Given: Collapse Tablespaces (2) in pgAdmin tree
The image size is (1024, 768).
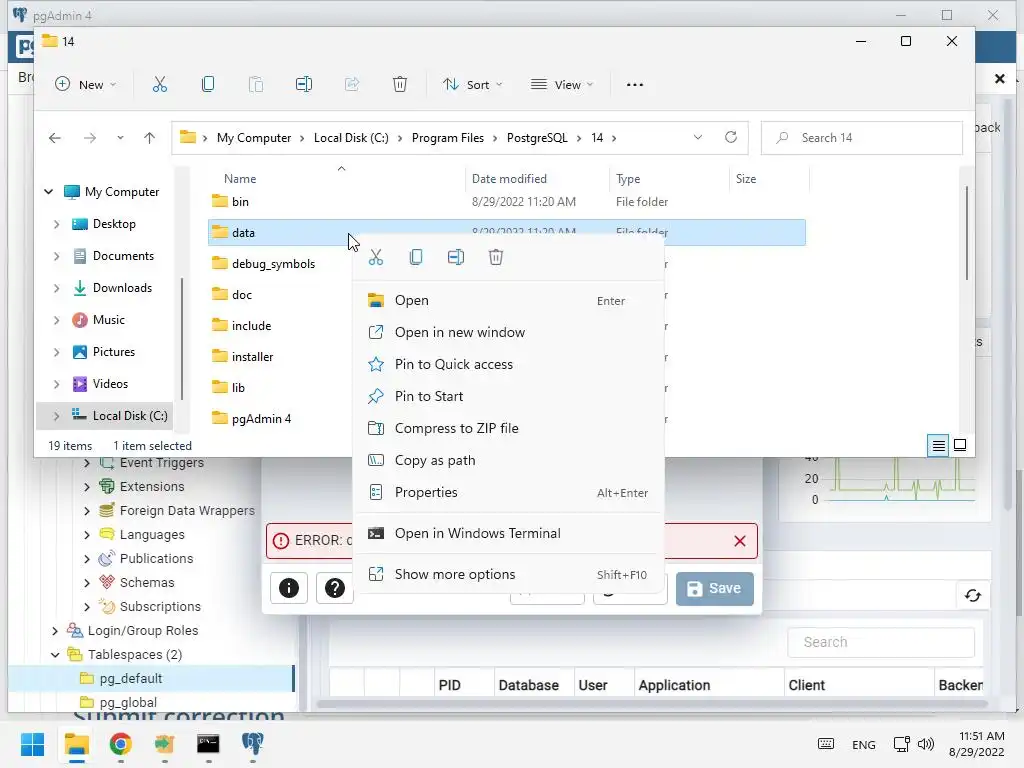Looking at the screenshot, I should point(55,654).
